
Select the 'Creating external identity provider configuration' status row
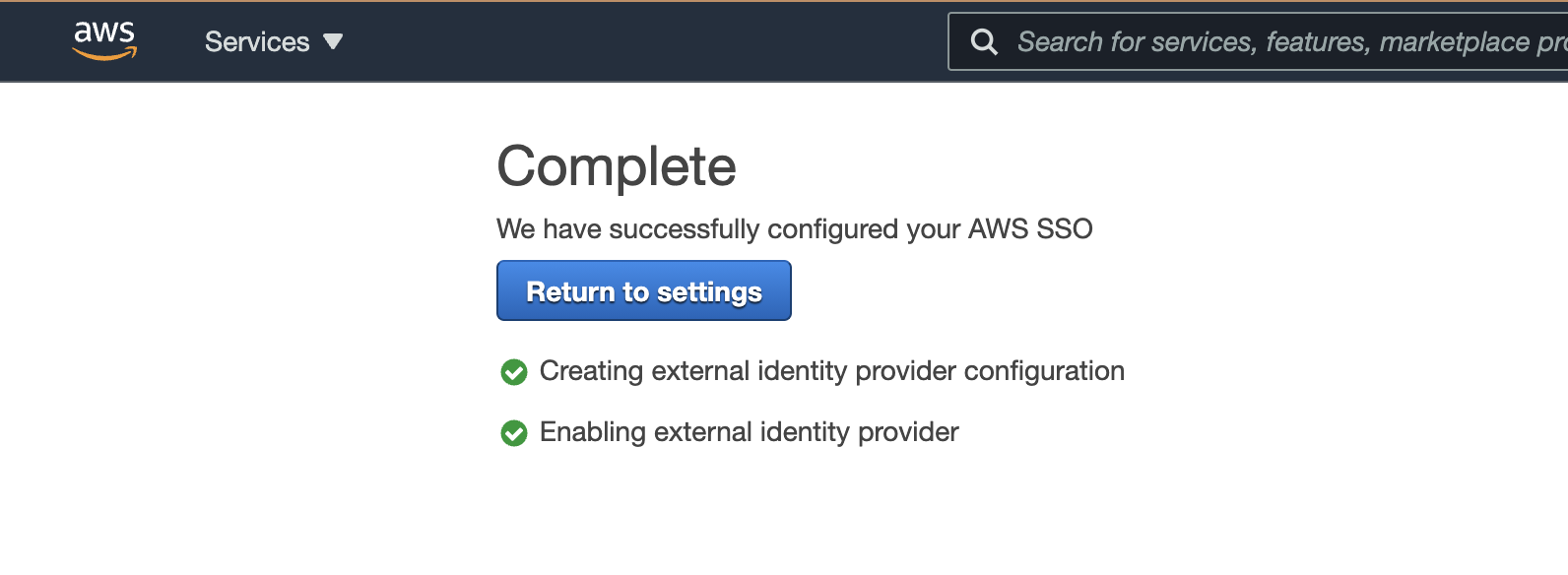[832, 372]
